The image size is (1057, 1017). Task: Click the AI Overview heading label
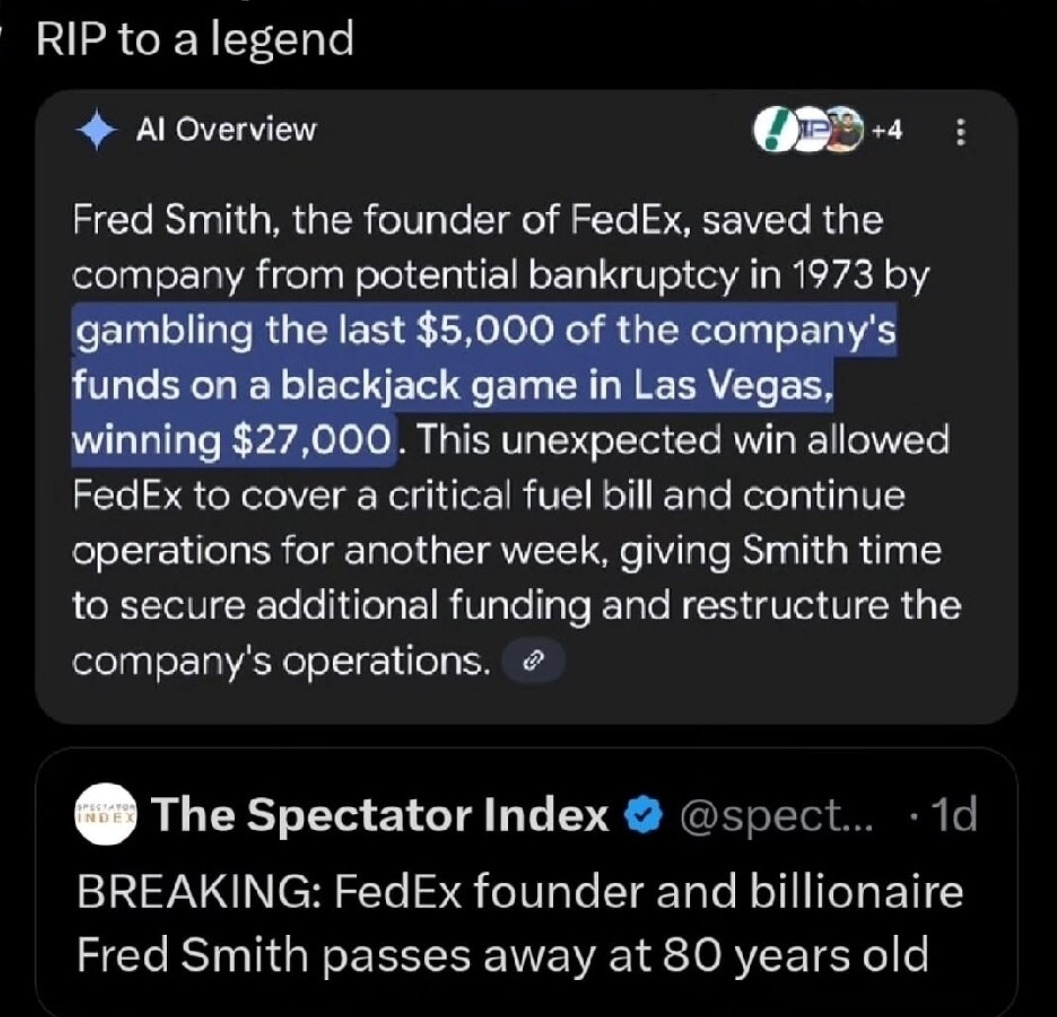click(226, 130)
